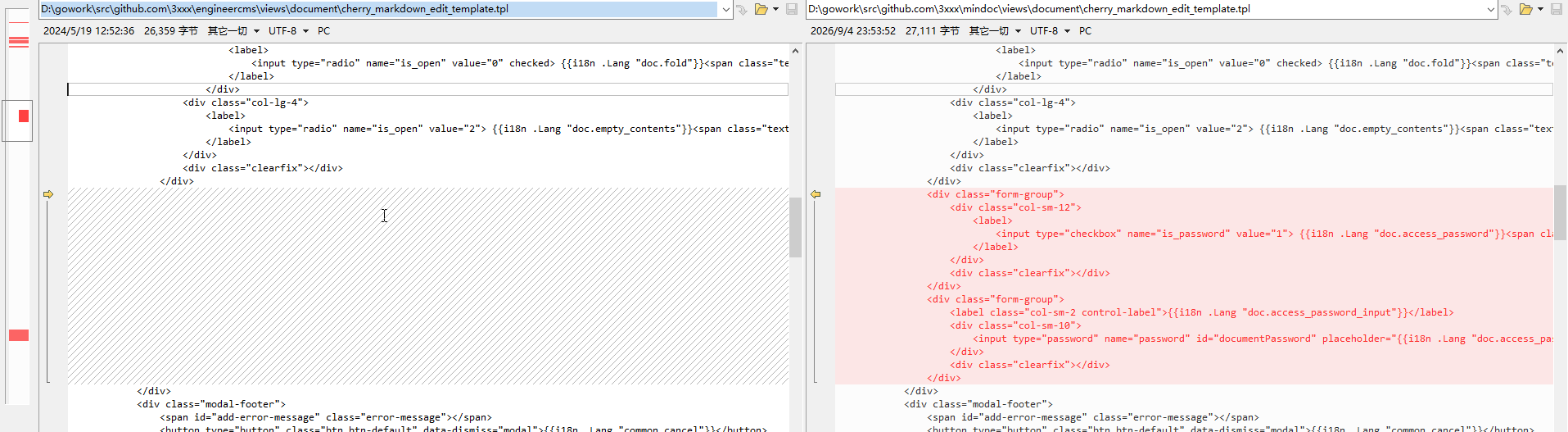Click left pane div class clearfix line

click(x=263, y=168)
